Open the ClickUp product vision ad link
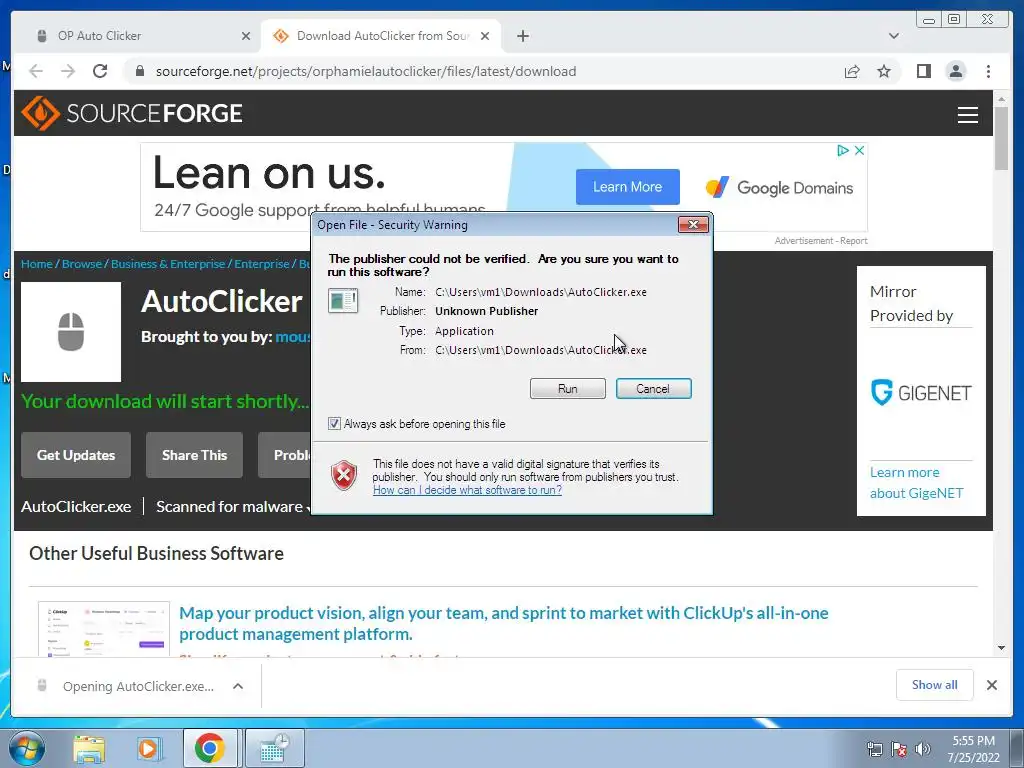1024x768 pixels. coord(504,623)
